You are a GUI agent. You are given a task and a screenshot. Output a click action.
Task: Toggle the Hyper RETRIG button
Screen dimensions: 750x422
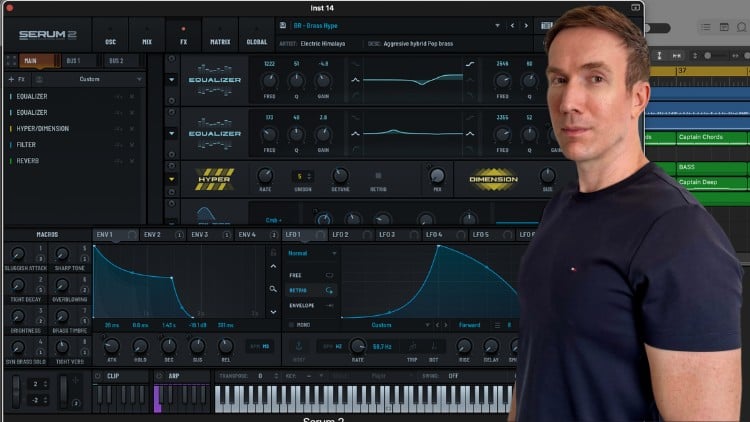click(x=378, y=176)
